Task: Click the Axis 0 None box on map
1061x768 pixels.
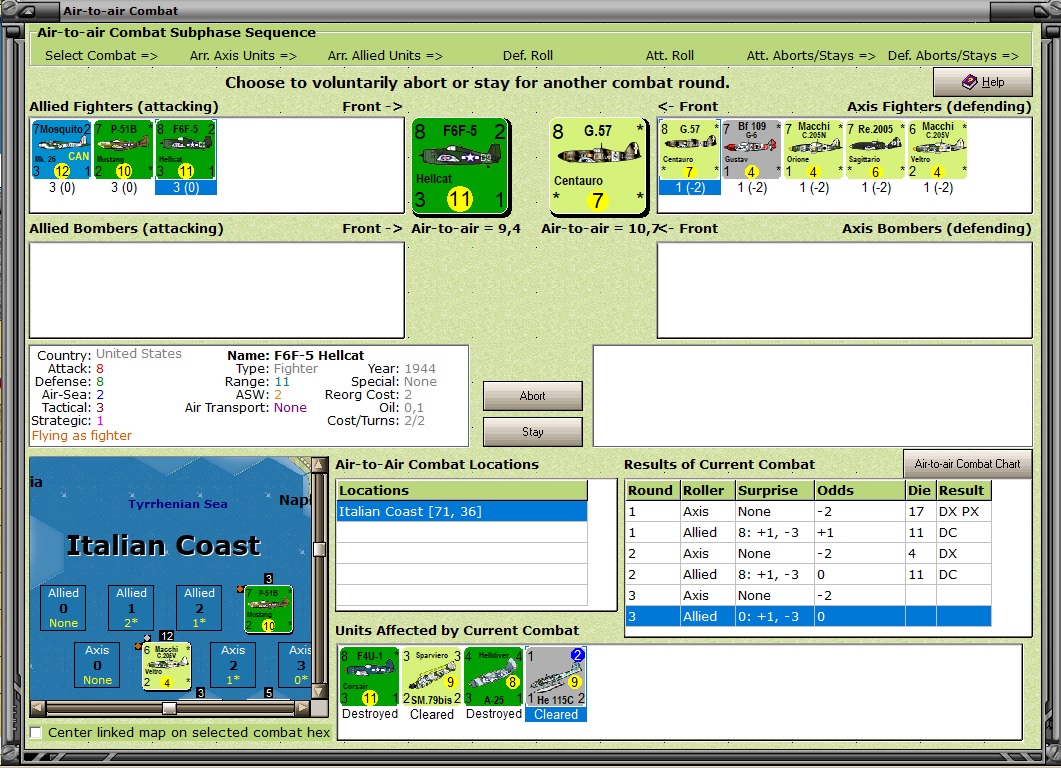Action: tap(97, 664)
